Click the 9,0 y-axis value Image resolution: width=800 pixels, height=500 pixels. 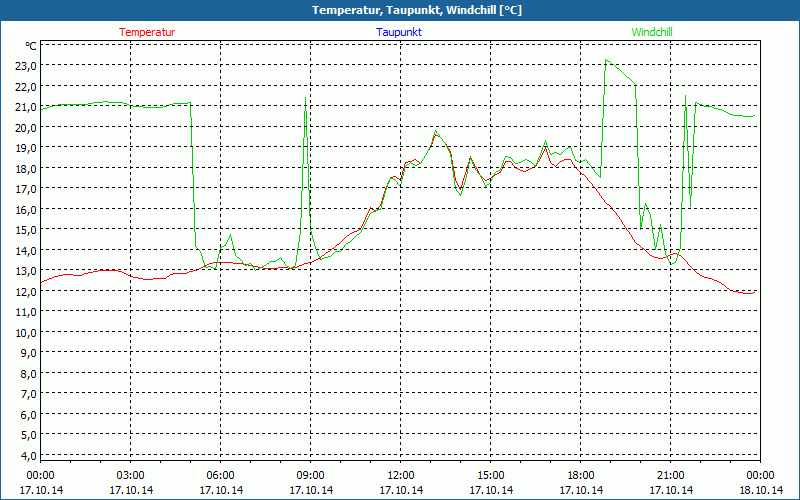pos(29,353)
